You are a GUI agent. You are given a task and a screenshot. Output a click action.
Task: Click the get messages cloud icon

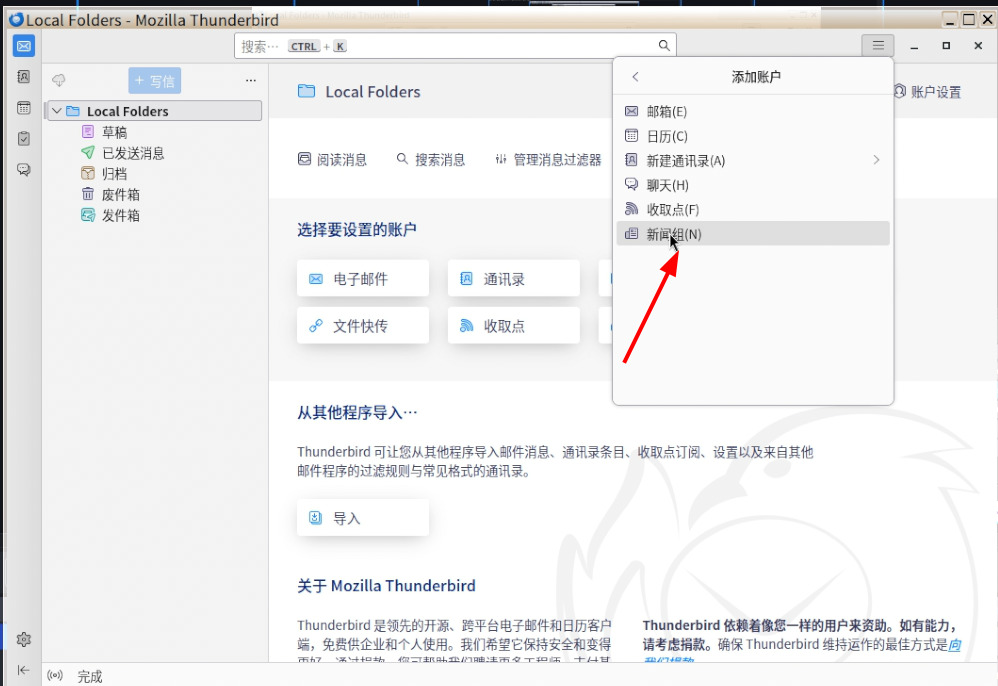pos(59,80)
